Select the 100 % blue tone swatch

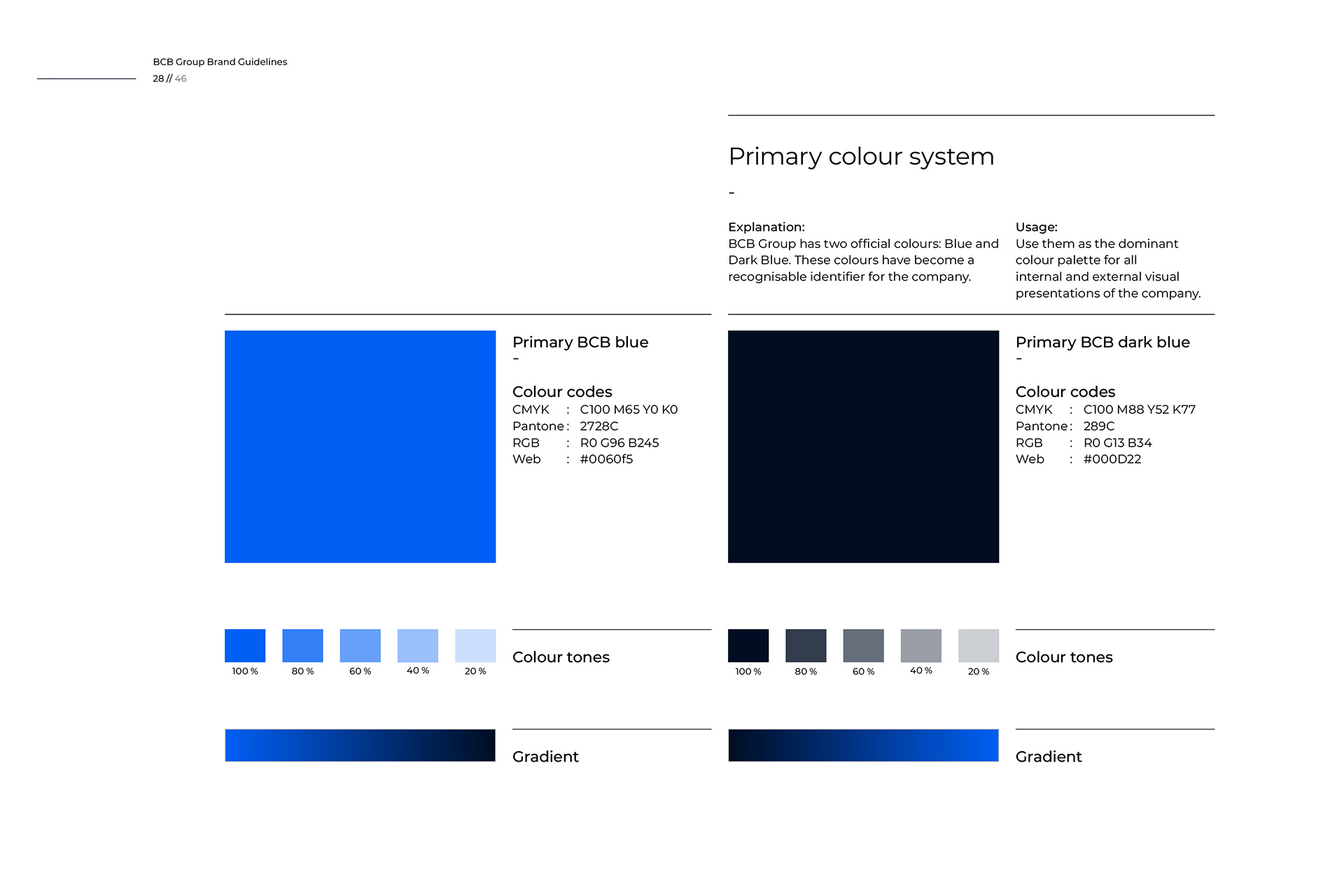[x=245, y=645]
